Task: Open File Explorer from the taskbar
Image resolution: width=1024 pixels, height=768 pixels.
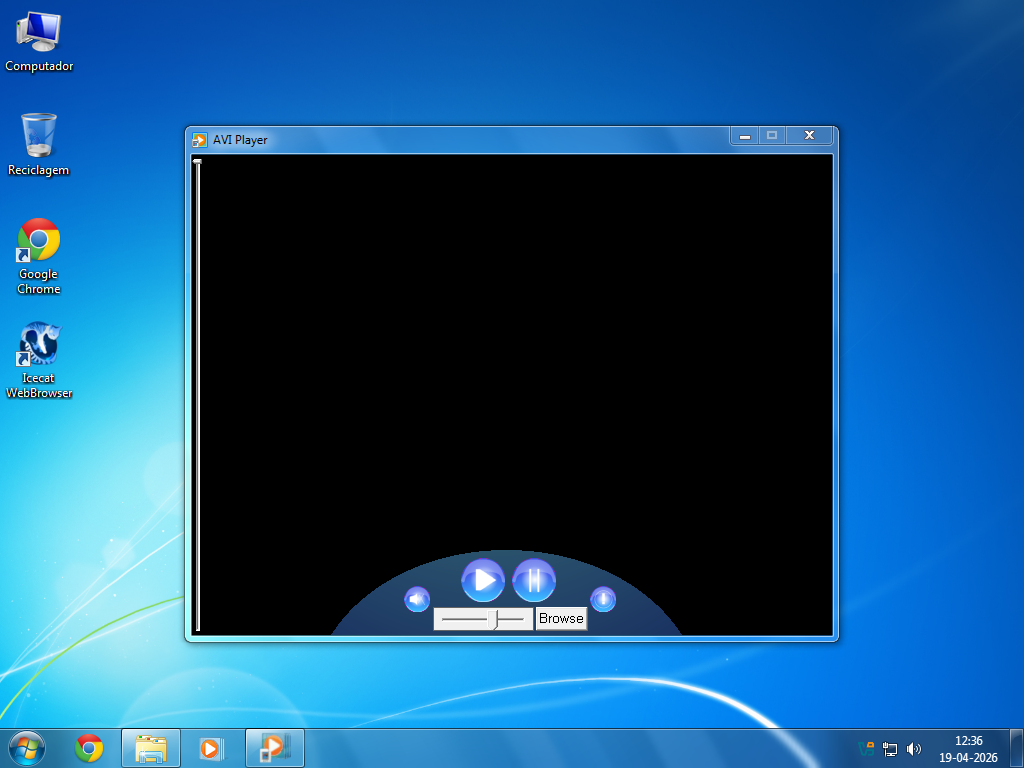Action: (x=151, y=748)
